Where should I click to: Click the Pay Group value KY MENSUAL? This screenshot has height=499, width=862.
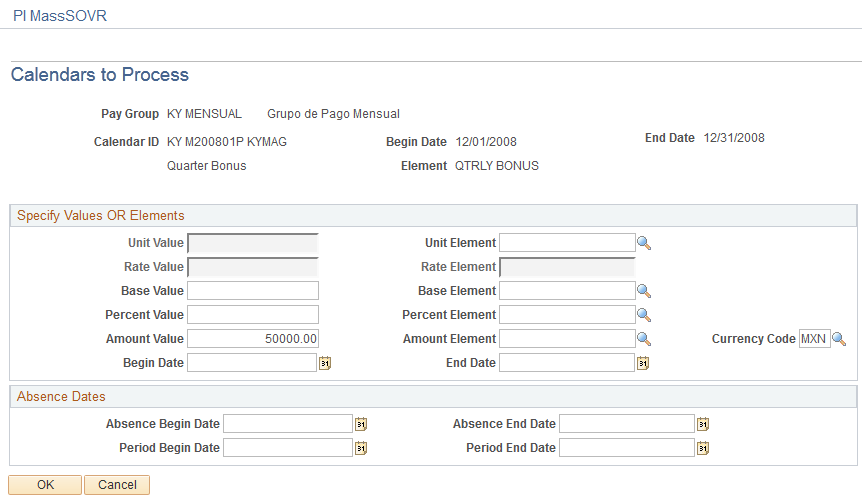[204, 114]
